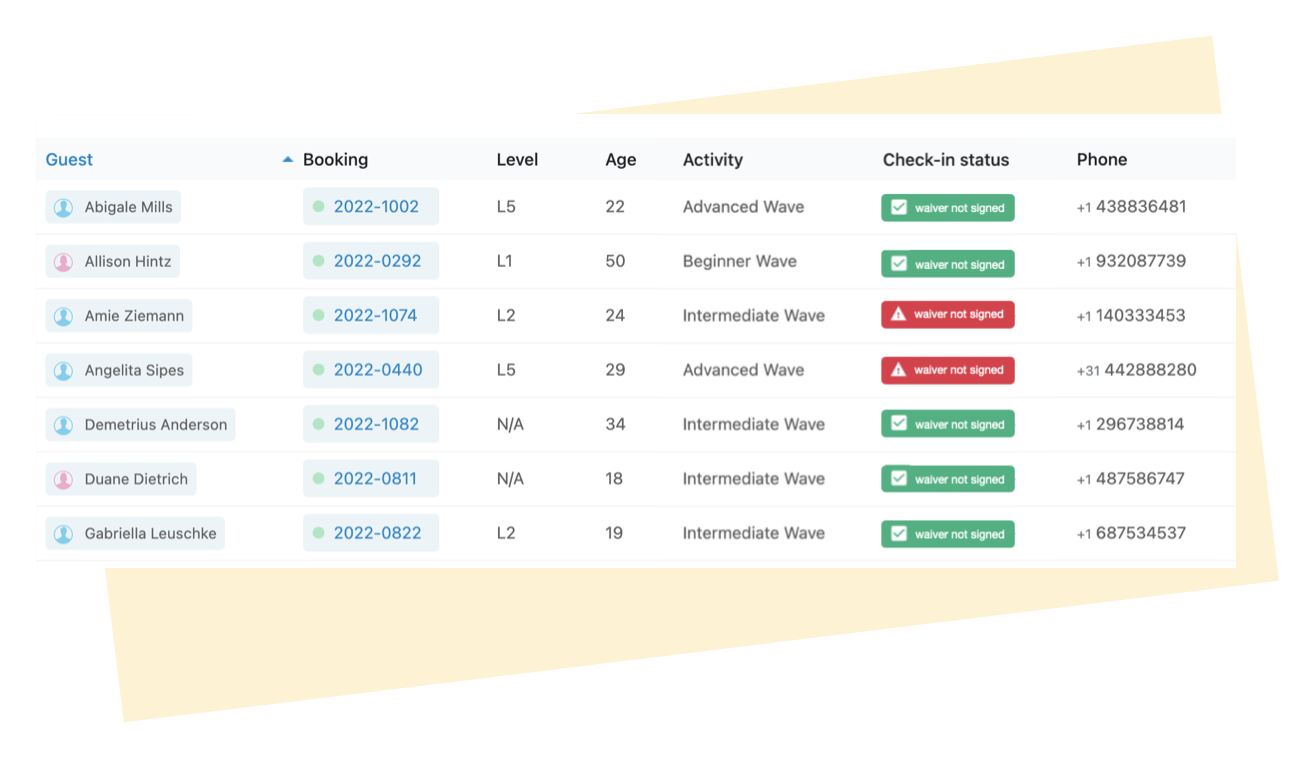Click check icon in Duane Dietrich status badge
1290x764 pixels.
click(899, 479)
